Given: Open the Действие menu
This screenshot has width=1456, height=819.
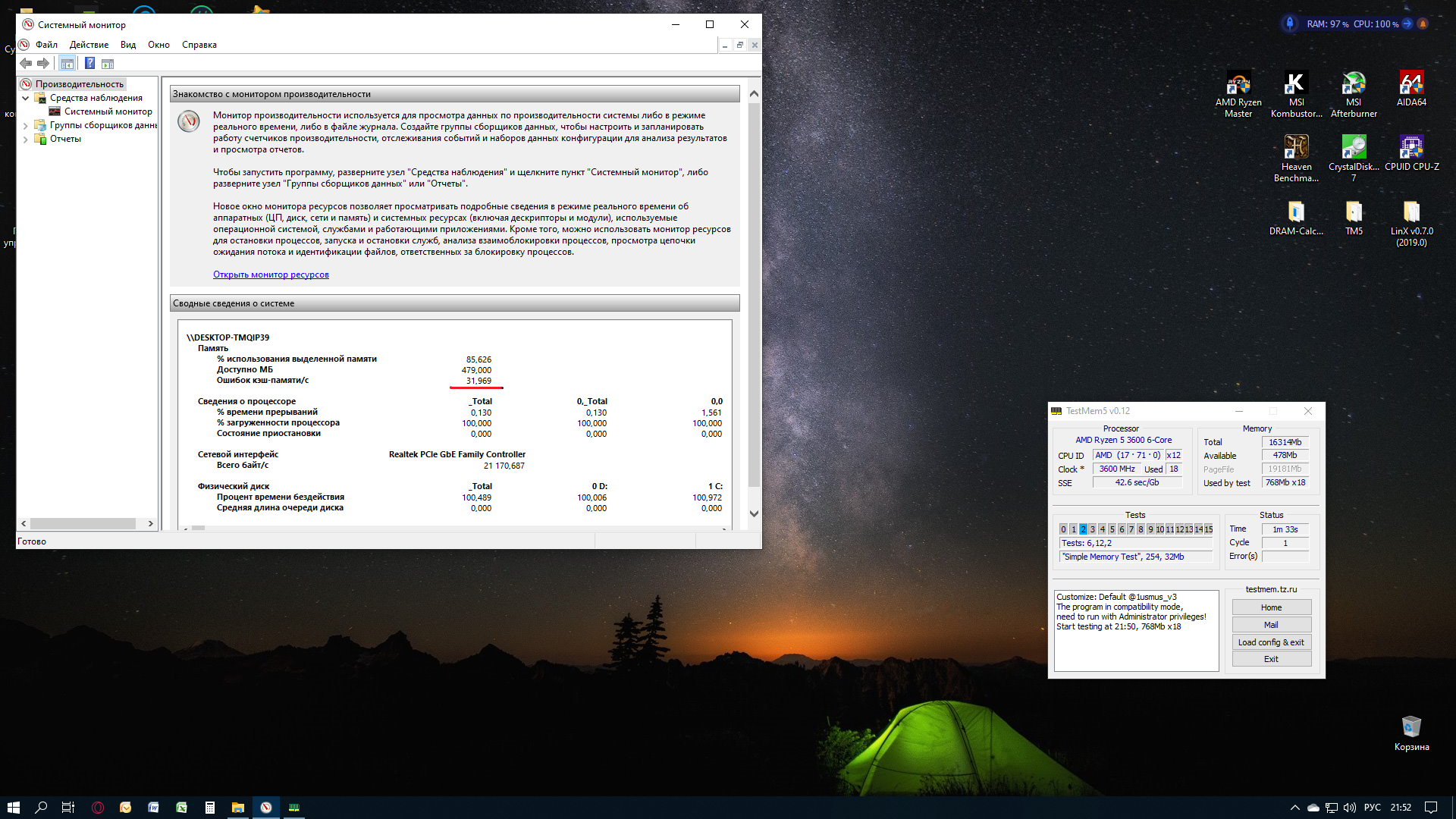Looking at the screenshot, I should click(89, 45).
